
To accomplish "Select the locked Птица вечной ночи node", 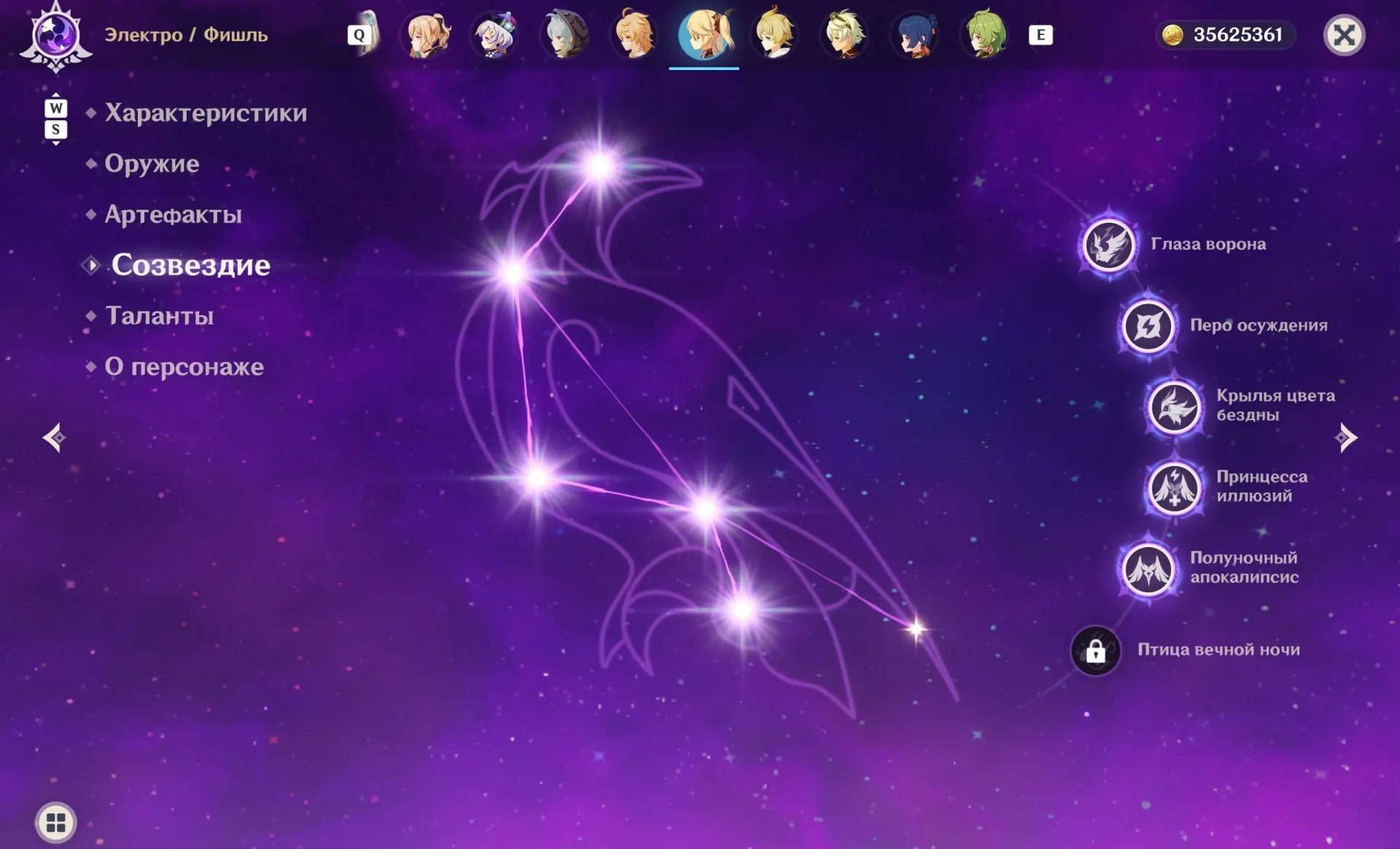I will (x=1095, y=651).
